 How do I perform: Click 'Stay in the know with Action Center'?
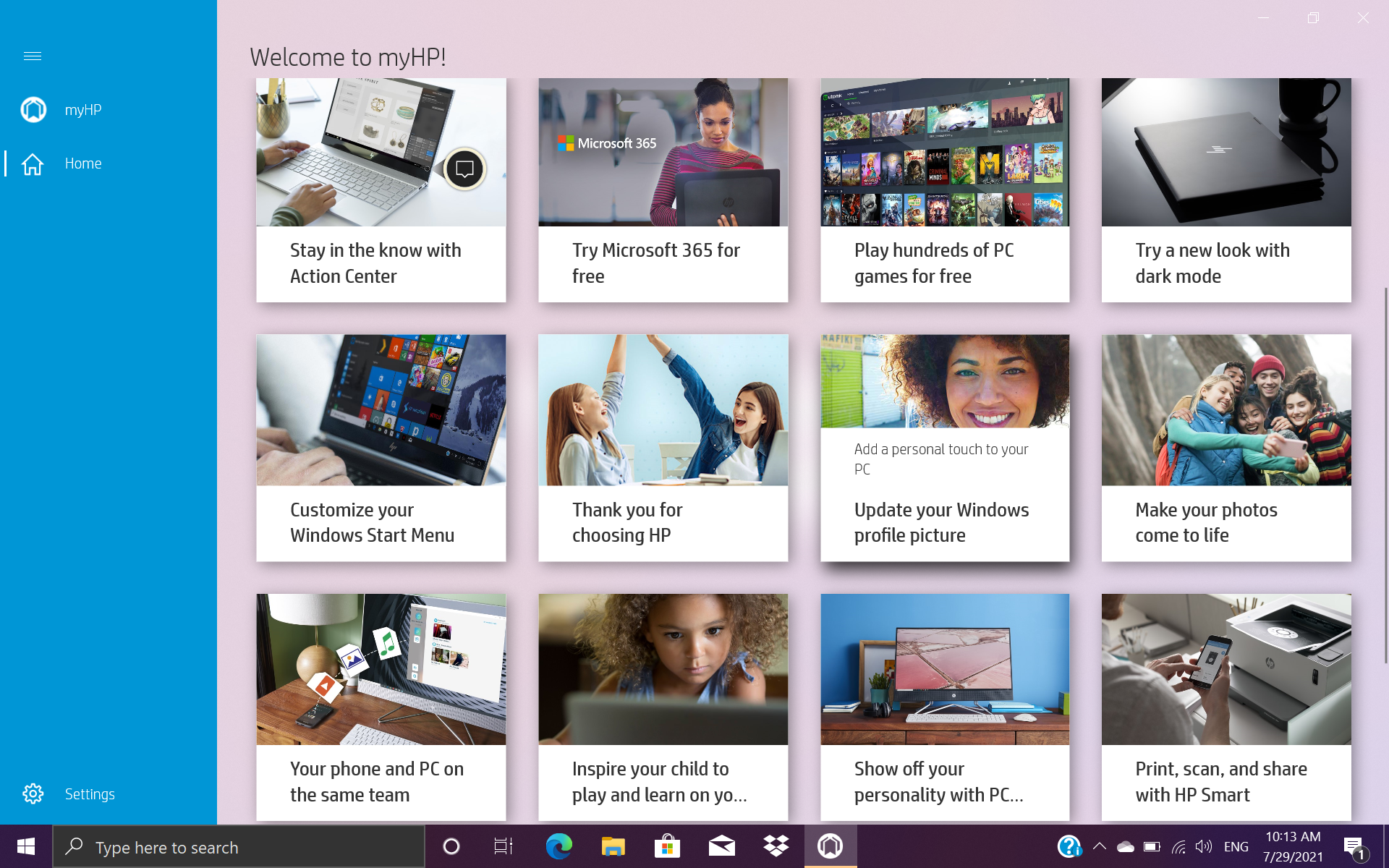pyautogui.click(x=375, y=263)
